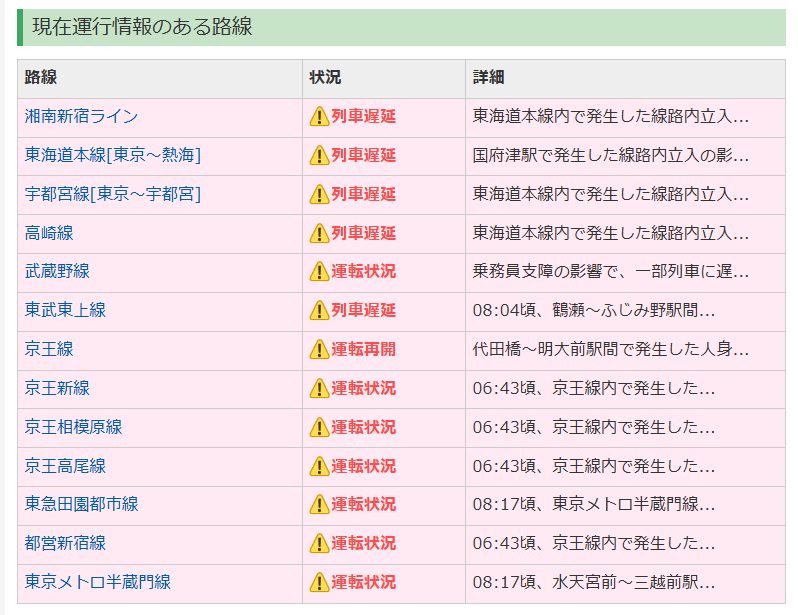This screenshot has width=798, height=615.
Task: Open the 東海道本線[東京～熱海] route link
Action: click(113, 155)
